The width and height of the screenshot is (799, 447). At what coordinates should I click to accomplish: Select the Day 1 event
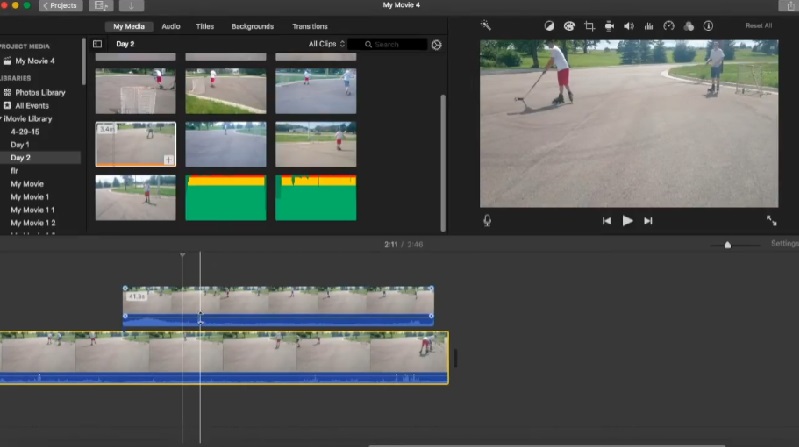coord(20,145)
